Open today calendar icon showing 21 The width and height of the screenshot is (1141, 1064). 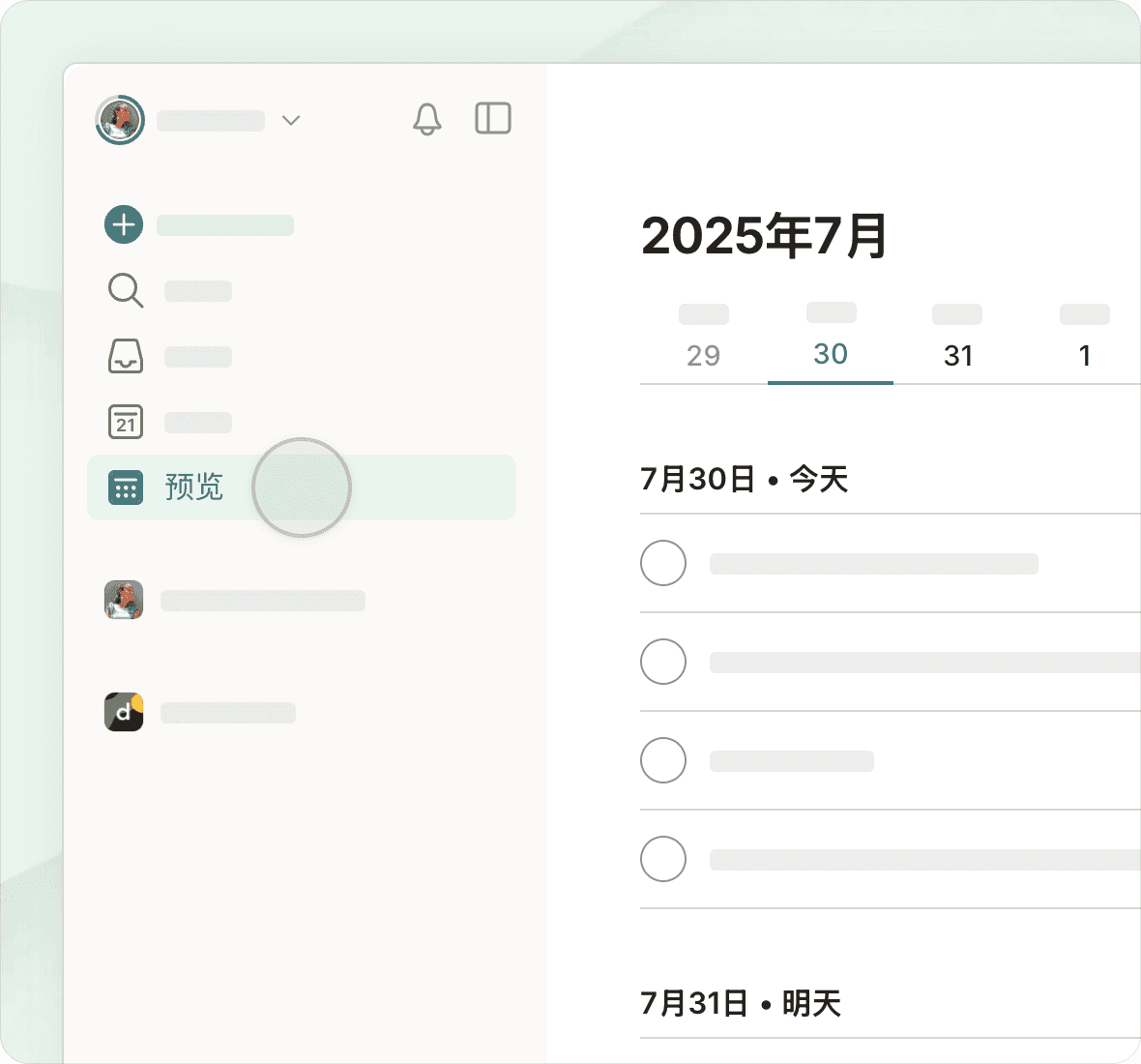tap(125, 422)
